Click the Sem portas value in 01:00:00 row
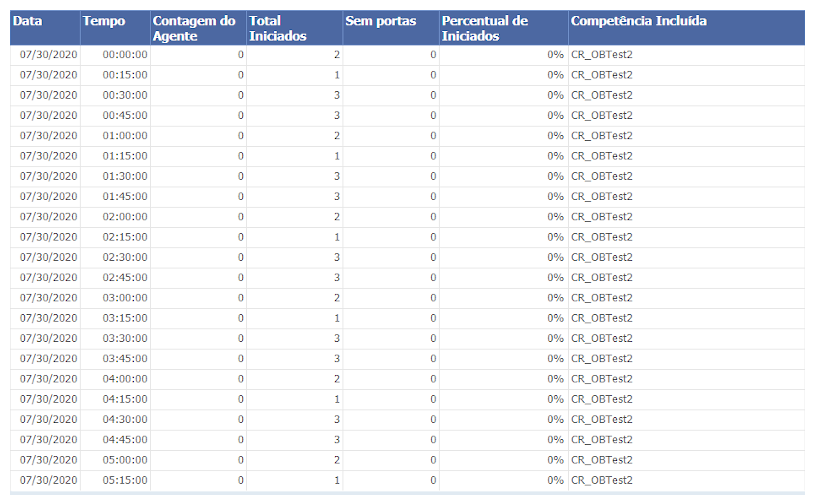Image resolution: width=816 pixels, height=499 pixels. pyautogui.click(x=391, y=136)
